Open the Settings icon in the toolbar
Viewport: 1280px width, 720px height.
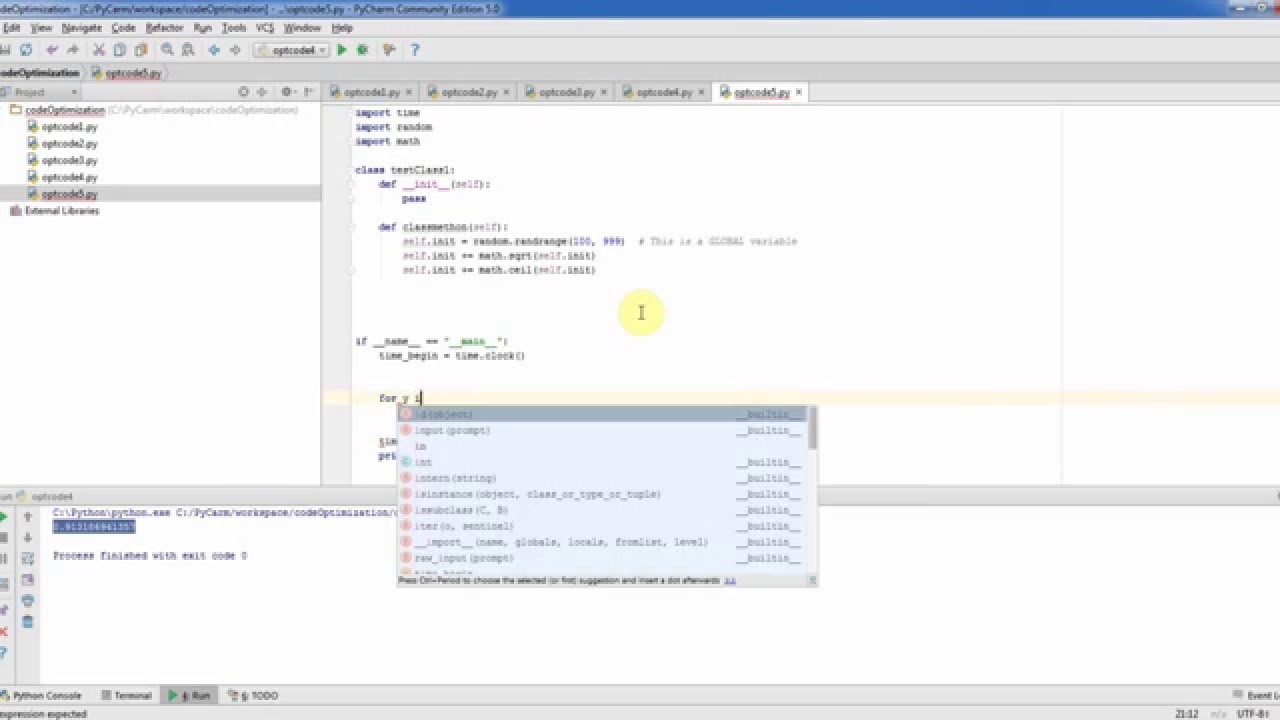pos(389,50)
